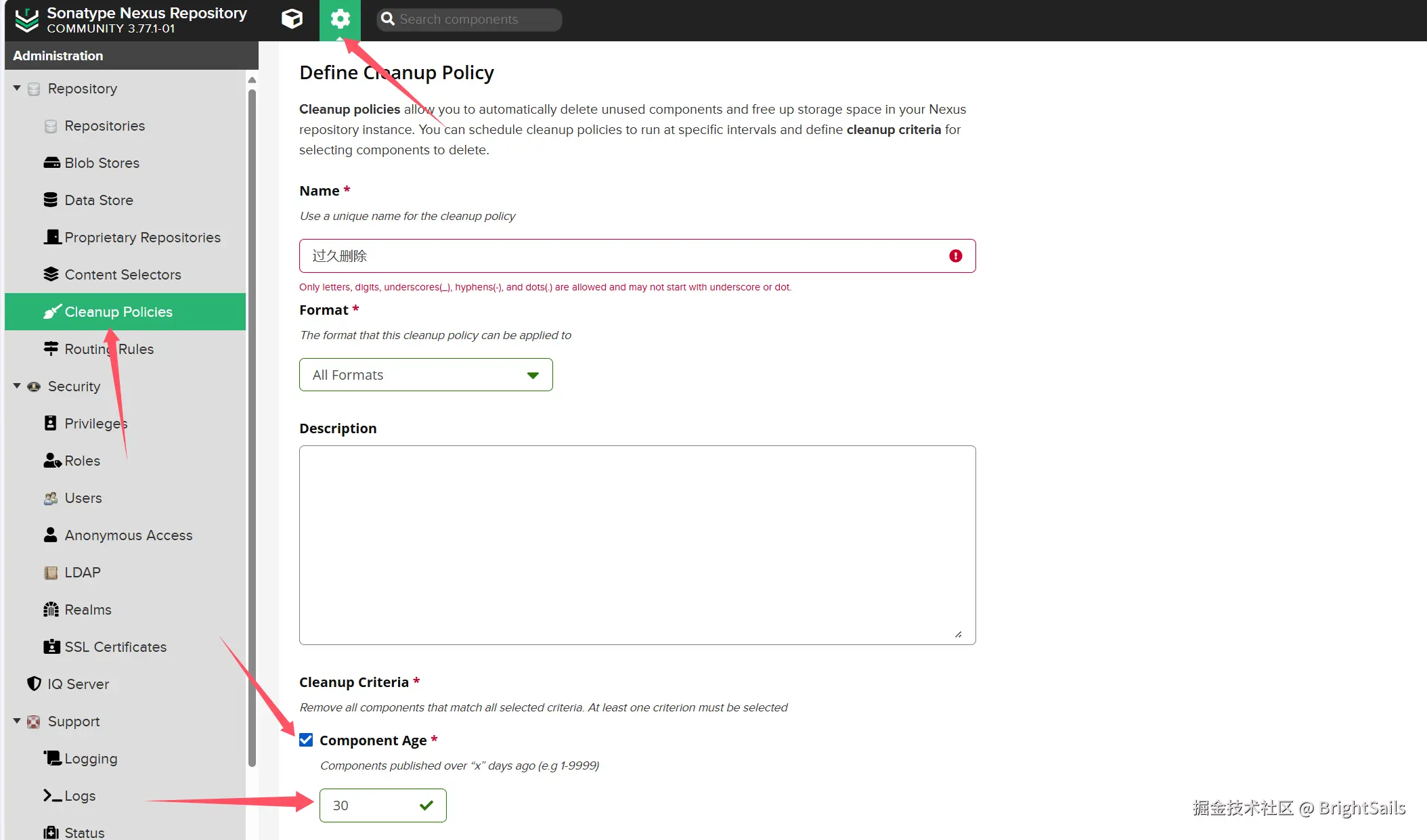This screenshot has height=840, width=1427.
Task: Click the Privileges badge icon
Action: (x=50, y=423)
